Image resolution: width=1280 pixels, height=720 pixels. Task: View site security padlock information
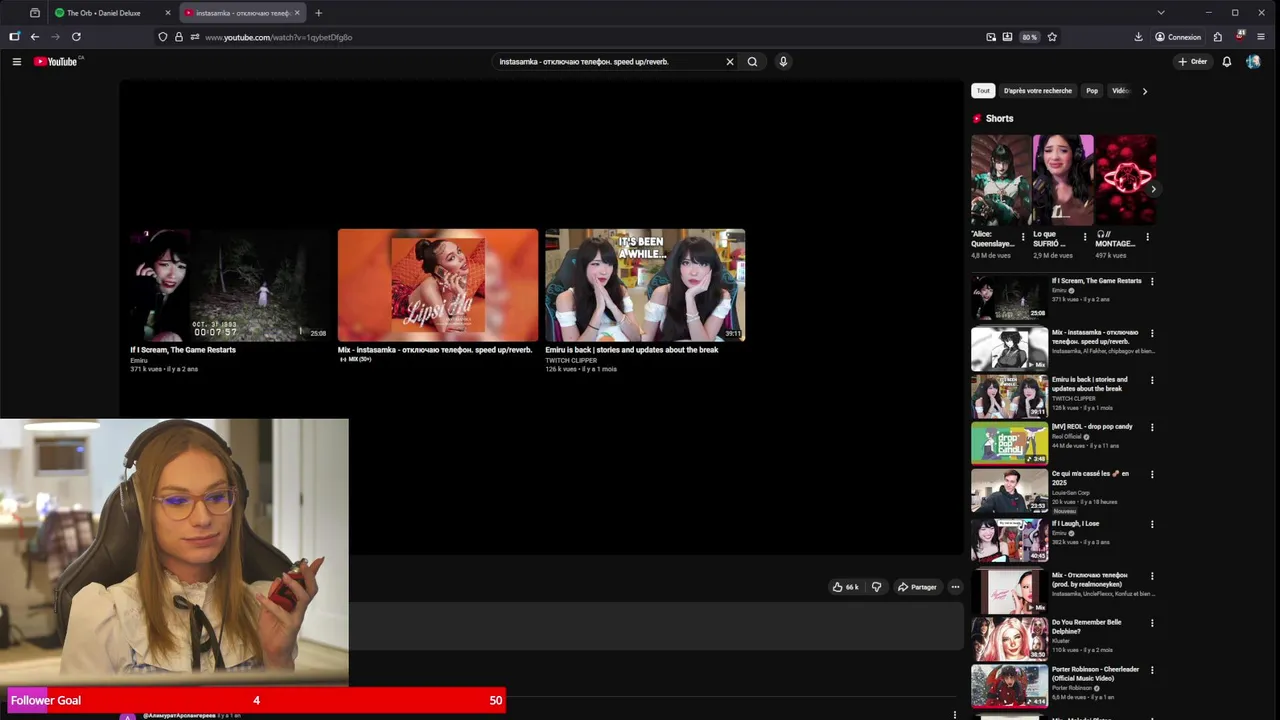click(x=179, y=37)
